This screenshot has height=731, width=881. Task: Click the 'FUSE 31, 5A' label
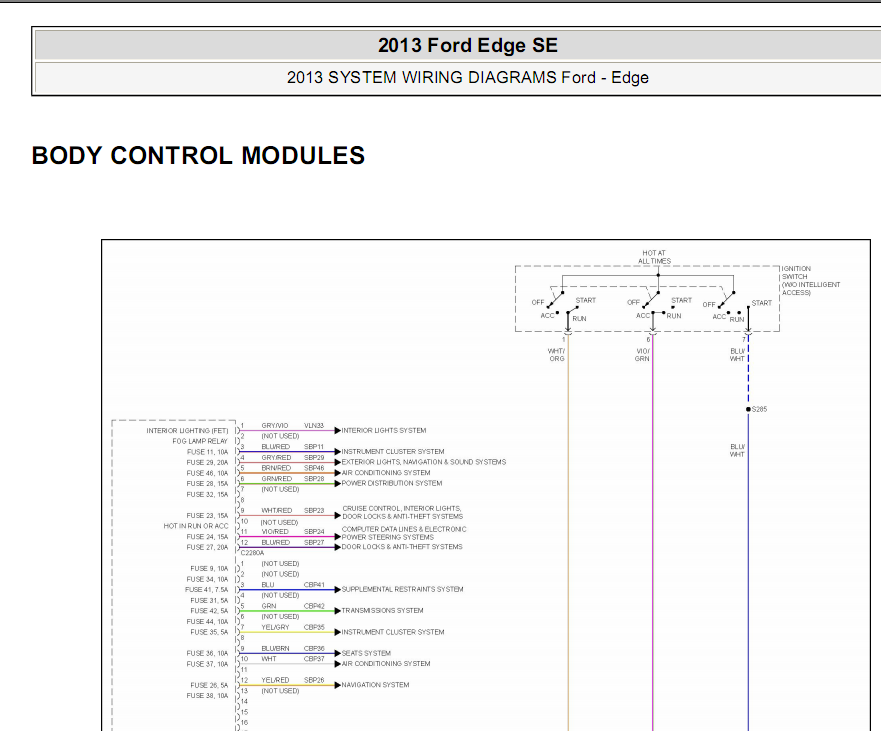209,600
